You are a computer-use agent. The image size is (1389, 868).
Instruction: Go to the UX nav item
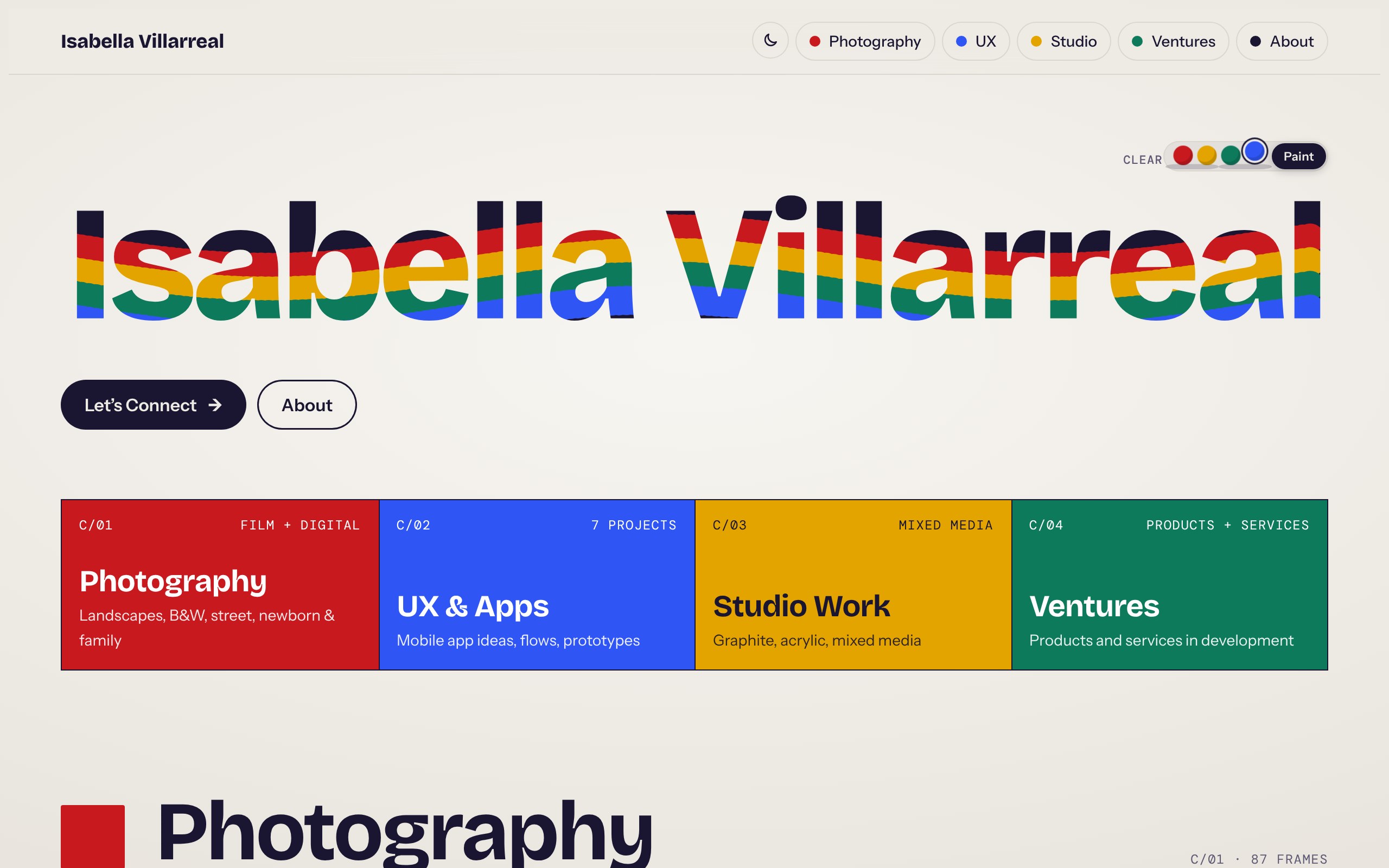click(976, 41)
